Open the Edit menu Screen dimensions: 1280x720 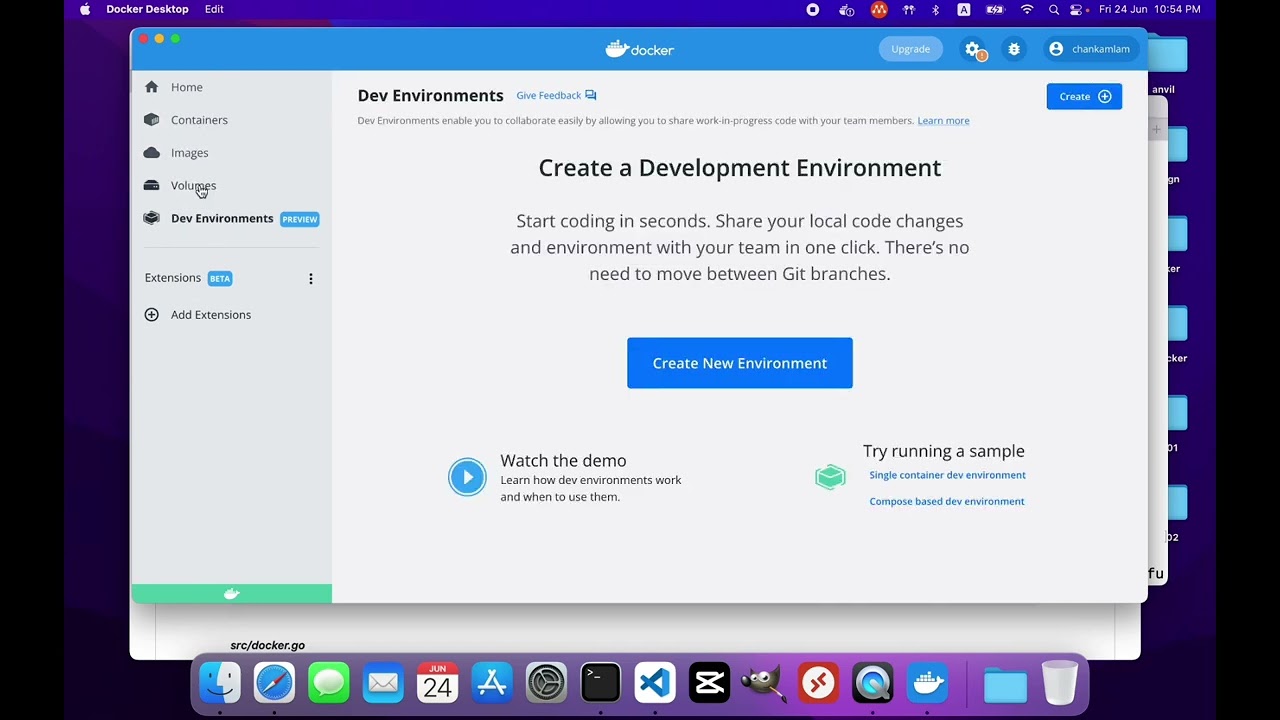(214, 9)
